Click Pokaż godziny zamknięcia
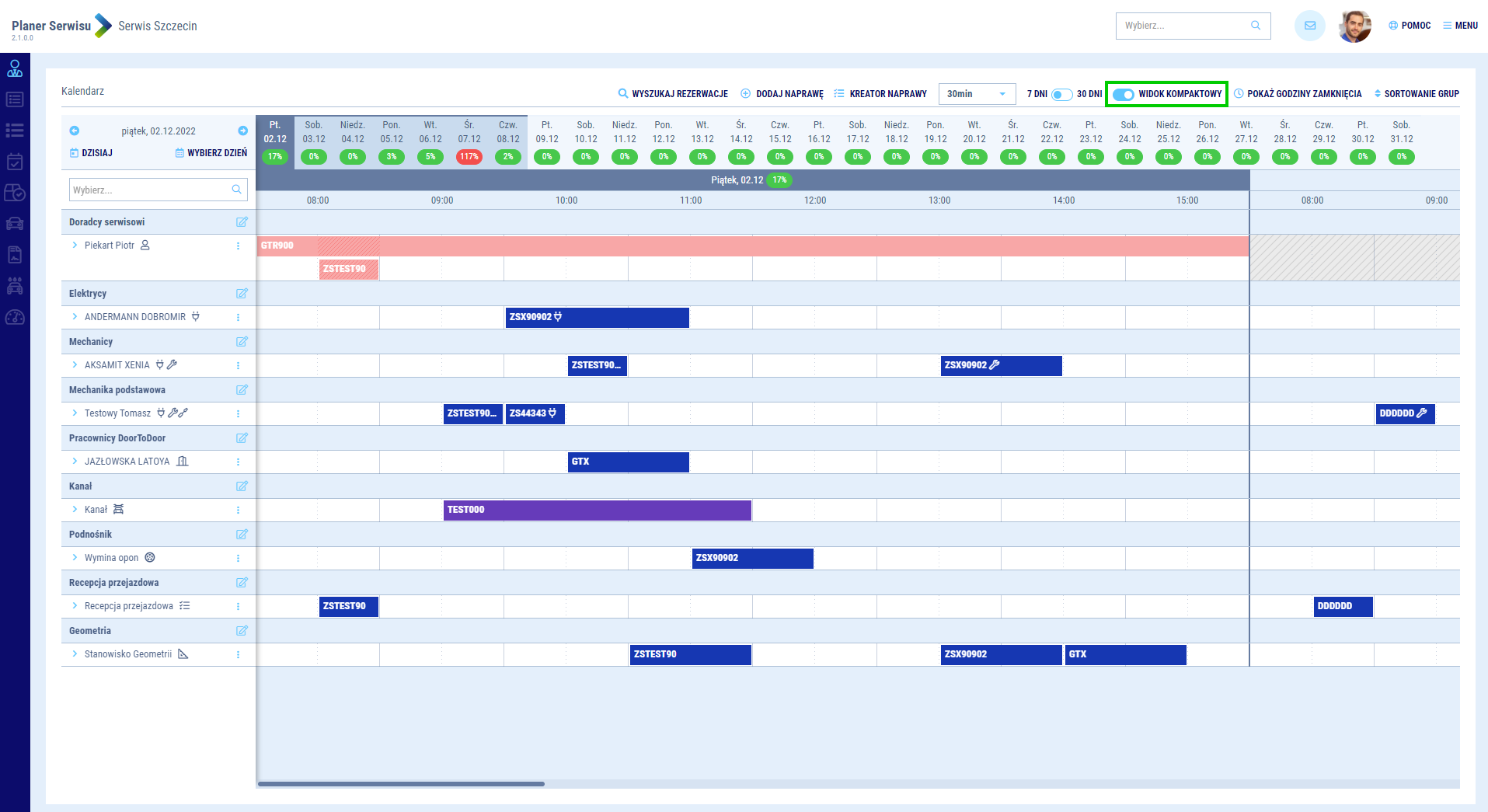The width and height of the screenshot is (1488, 812). coord(1298,94)
